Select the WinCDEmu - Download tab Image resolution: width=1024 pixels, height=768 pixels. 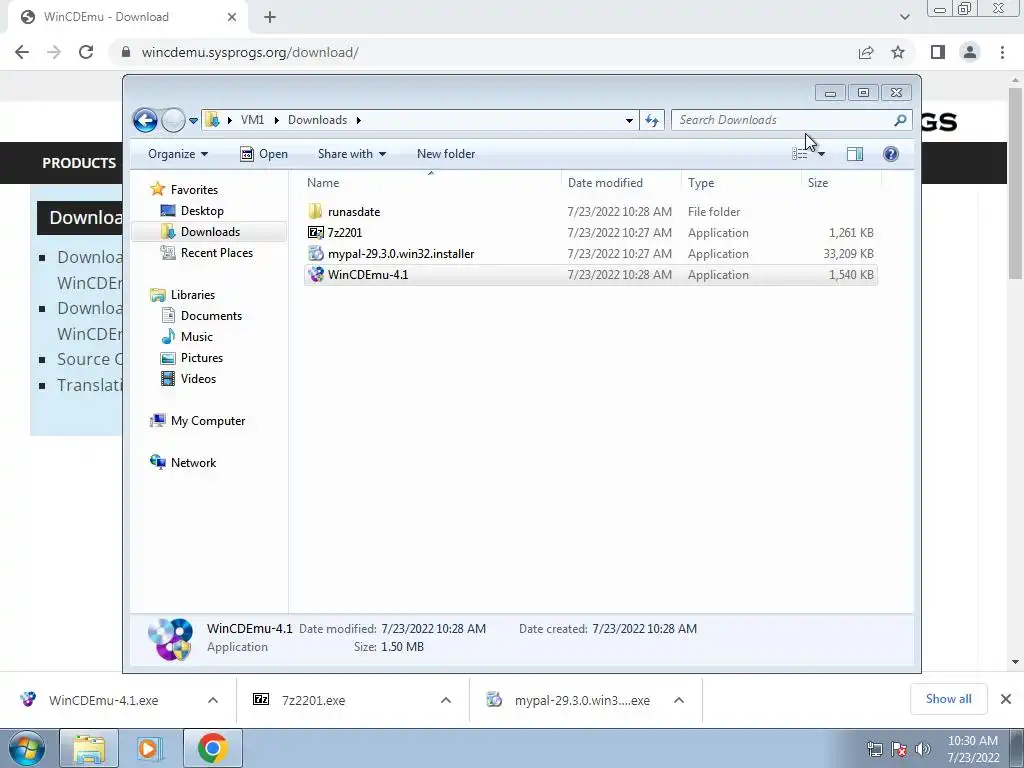[127, 17]
